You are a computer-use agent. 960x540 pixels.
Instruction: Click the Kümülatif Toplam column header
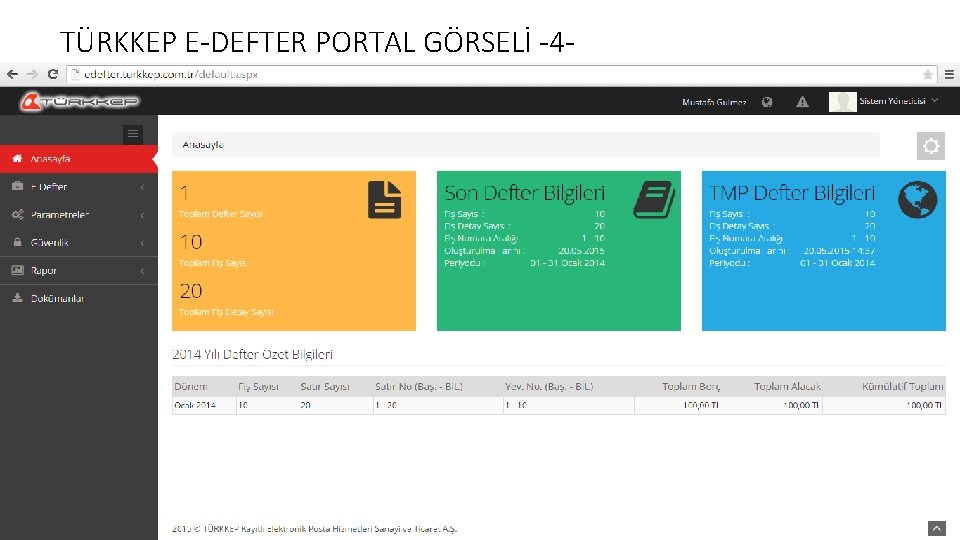tap(903, 386)
